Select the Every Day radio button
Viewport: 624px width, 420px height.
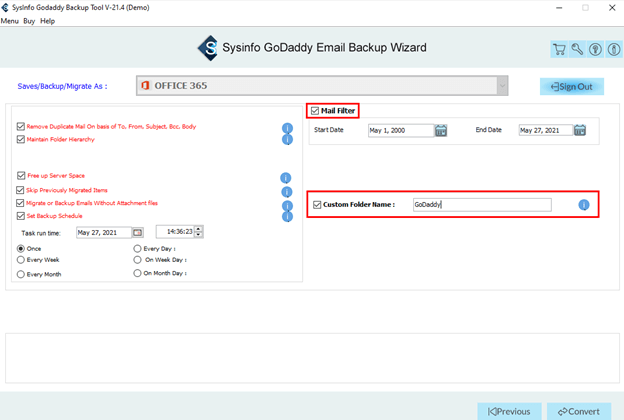tap(137, 248)
